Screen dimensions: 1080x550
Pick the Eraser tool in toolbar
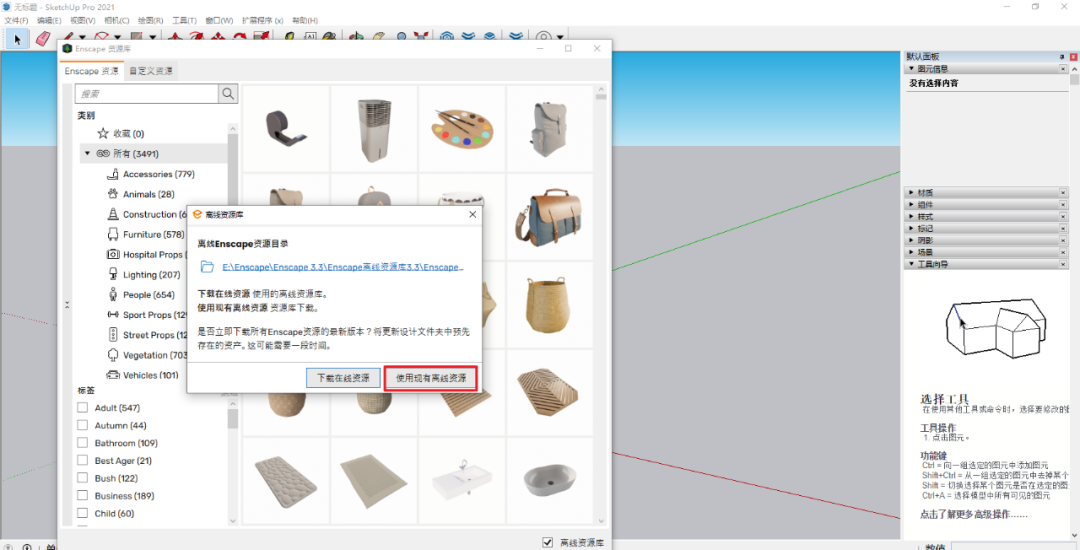tap(42, 38)
